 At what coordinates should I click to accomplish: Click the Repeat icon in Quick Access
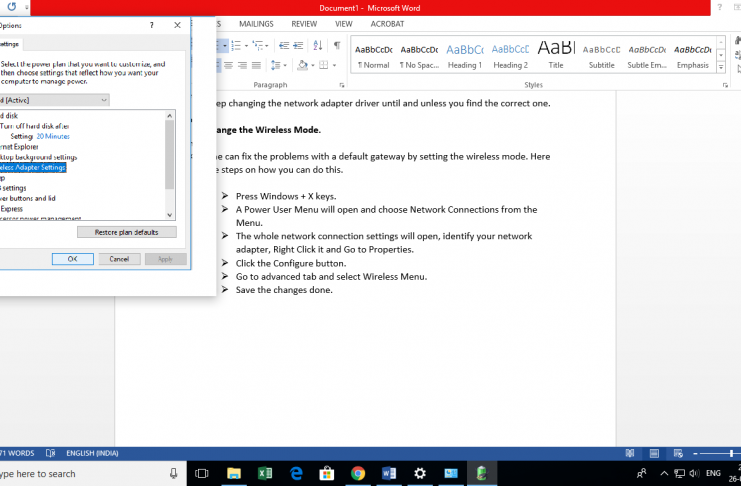pos(12,7)
